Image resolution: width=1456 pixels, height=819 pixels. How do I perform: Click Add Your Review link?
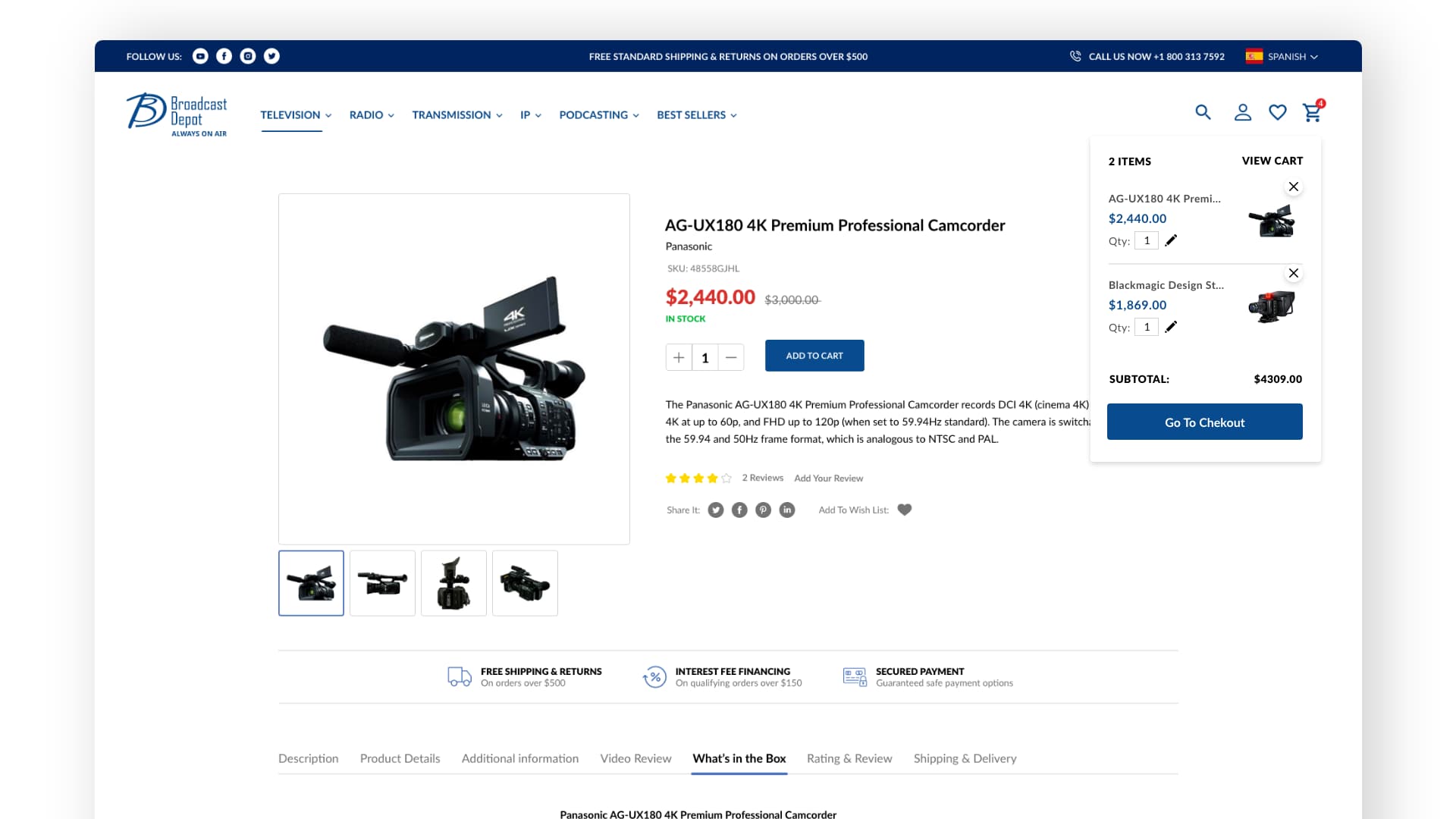[x=829, y=479]
